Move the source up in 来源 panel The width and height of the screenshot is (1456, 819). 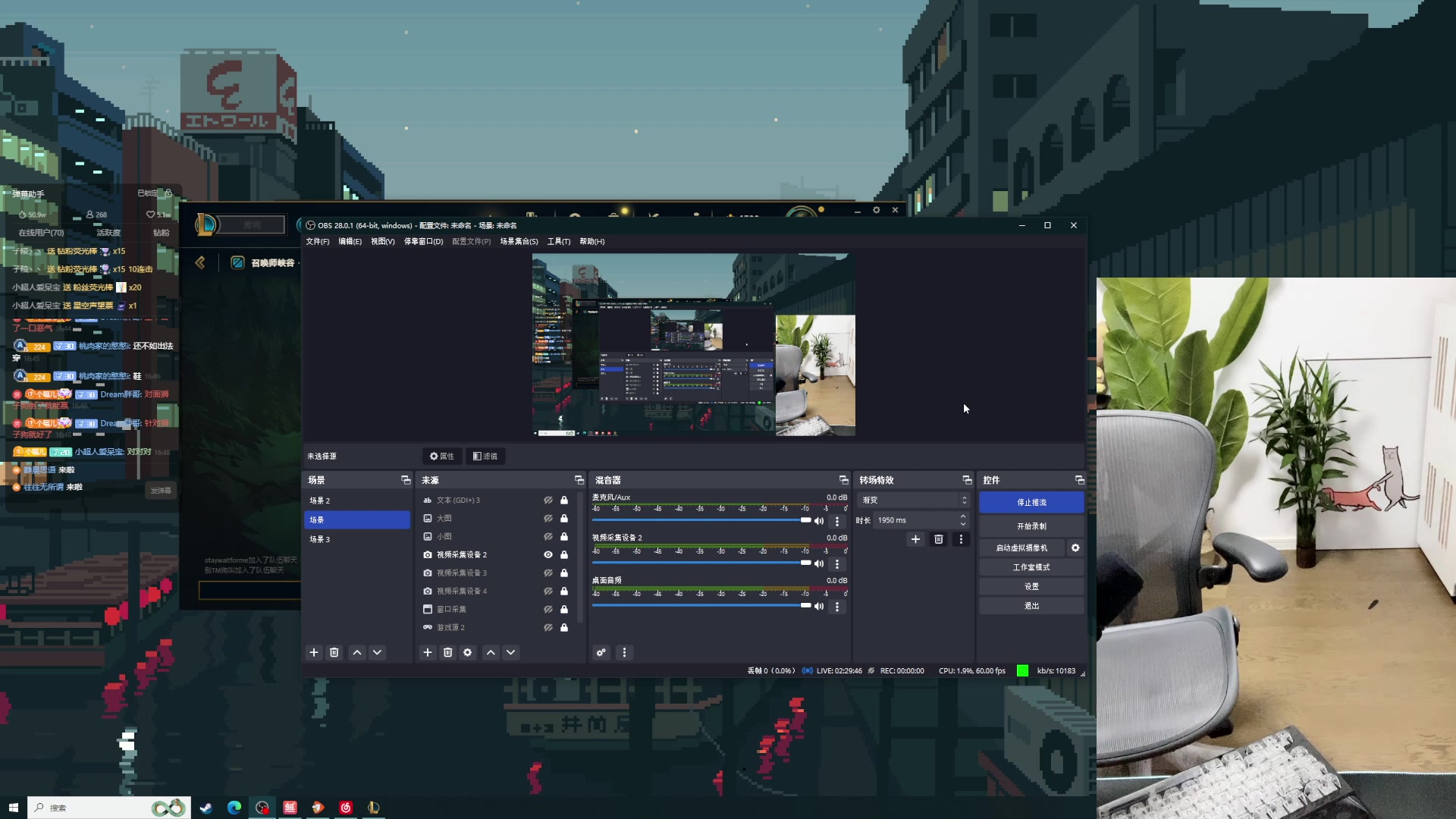click(491, 652)
